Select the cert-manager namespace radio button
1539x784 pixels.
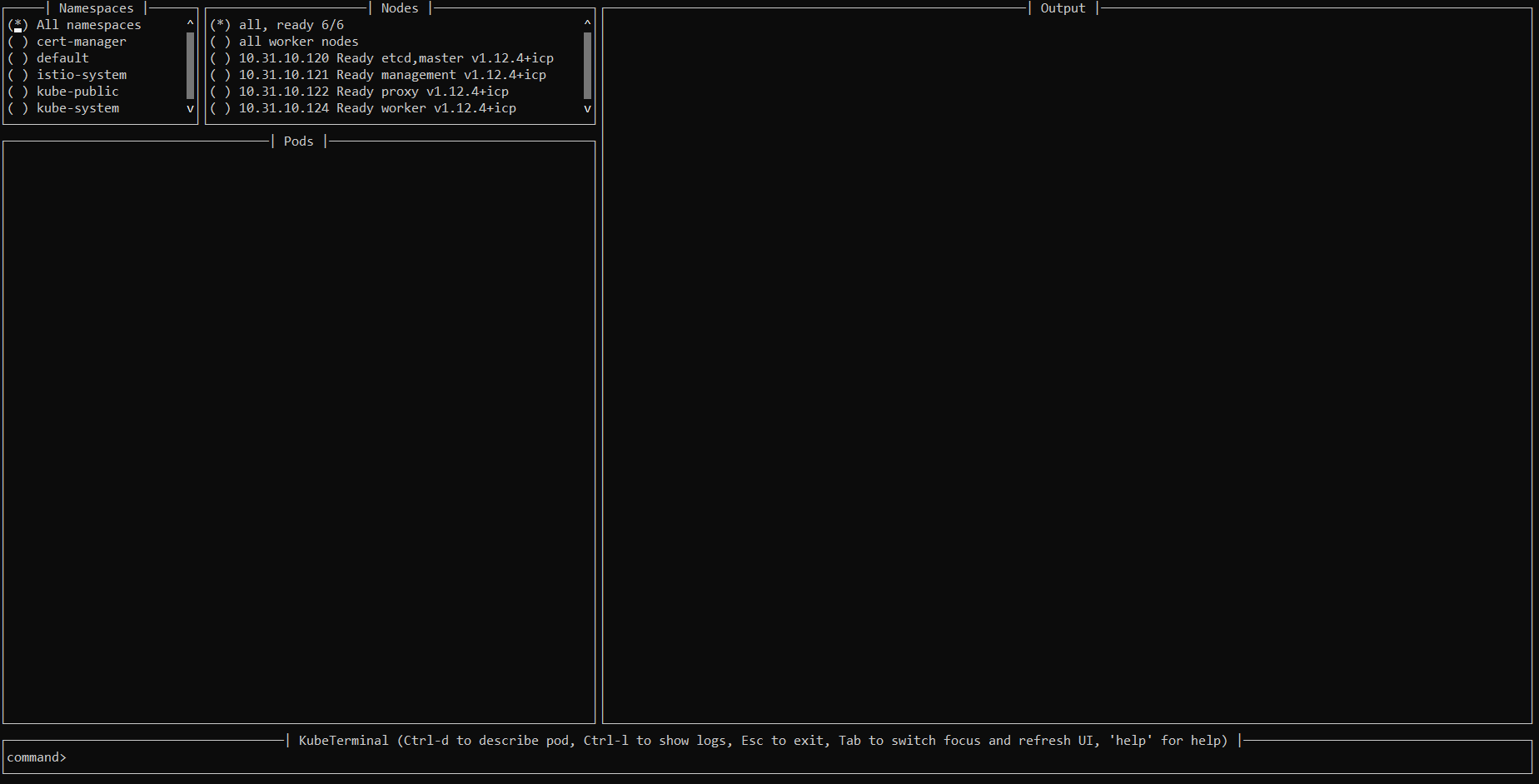coord(17,42)
